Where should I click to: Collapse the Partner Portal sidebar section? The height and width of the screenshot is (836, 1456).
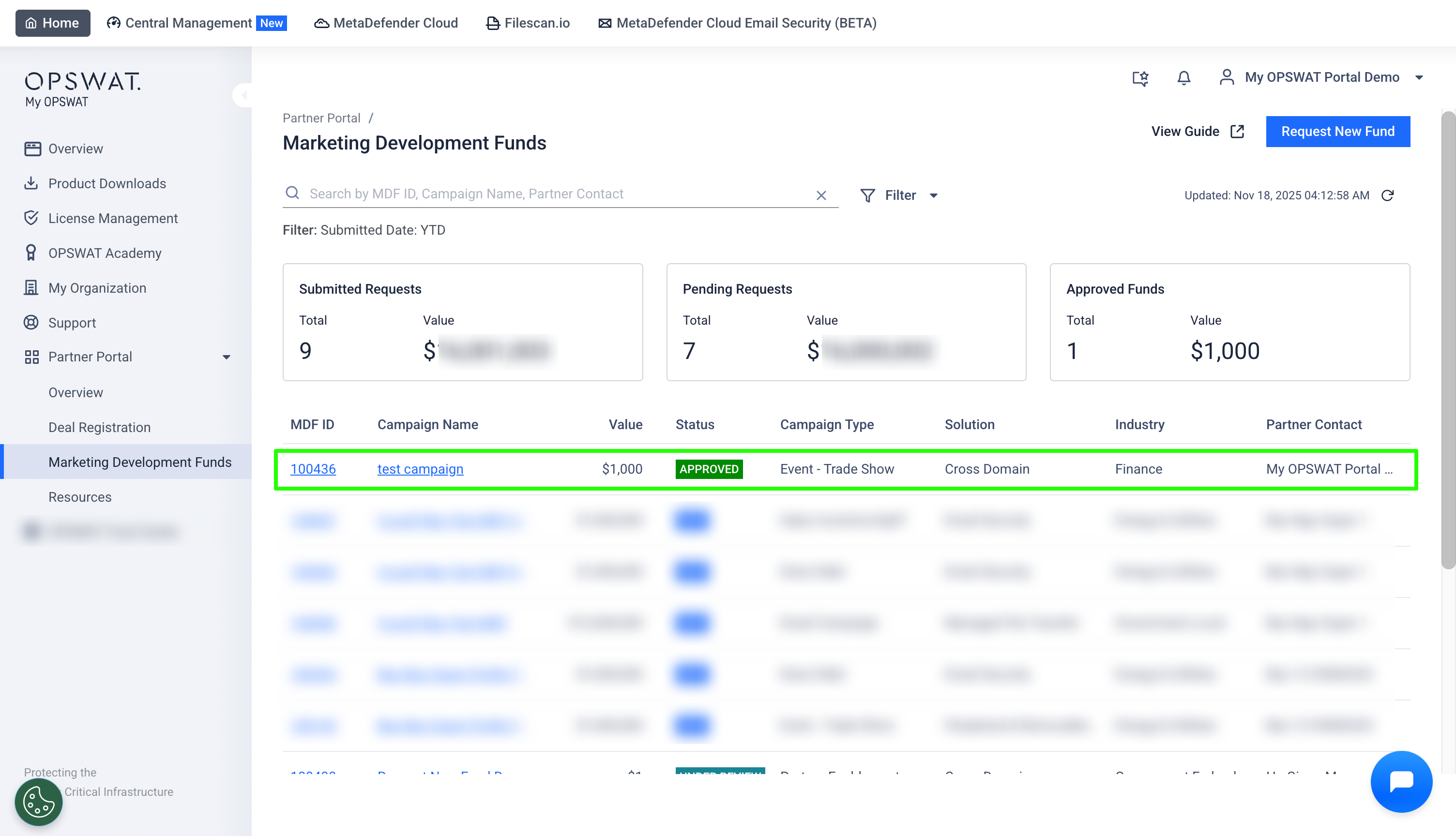pyautogui.click(x=227, y=357)
